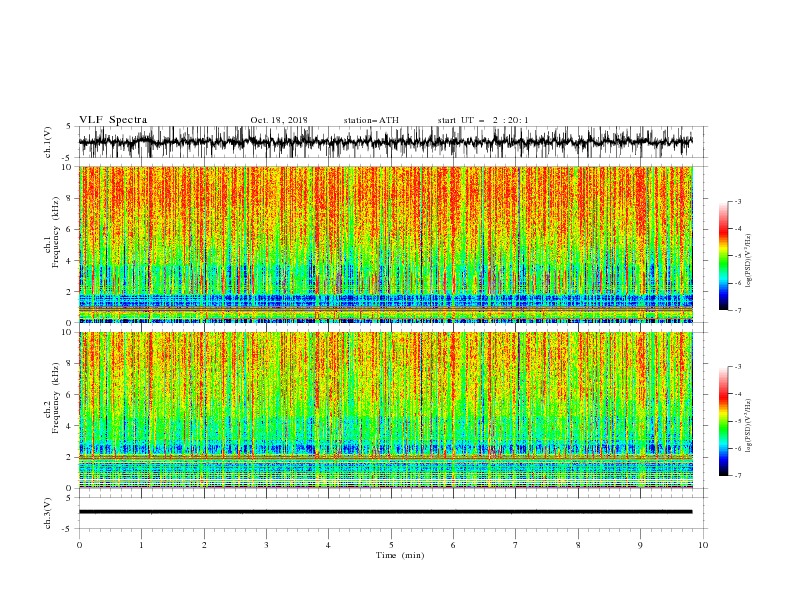Click the date 'Oct. 18, 2018'
This screenshot has width=792, height=612.
279,120
